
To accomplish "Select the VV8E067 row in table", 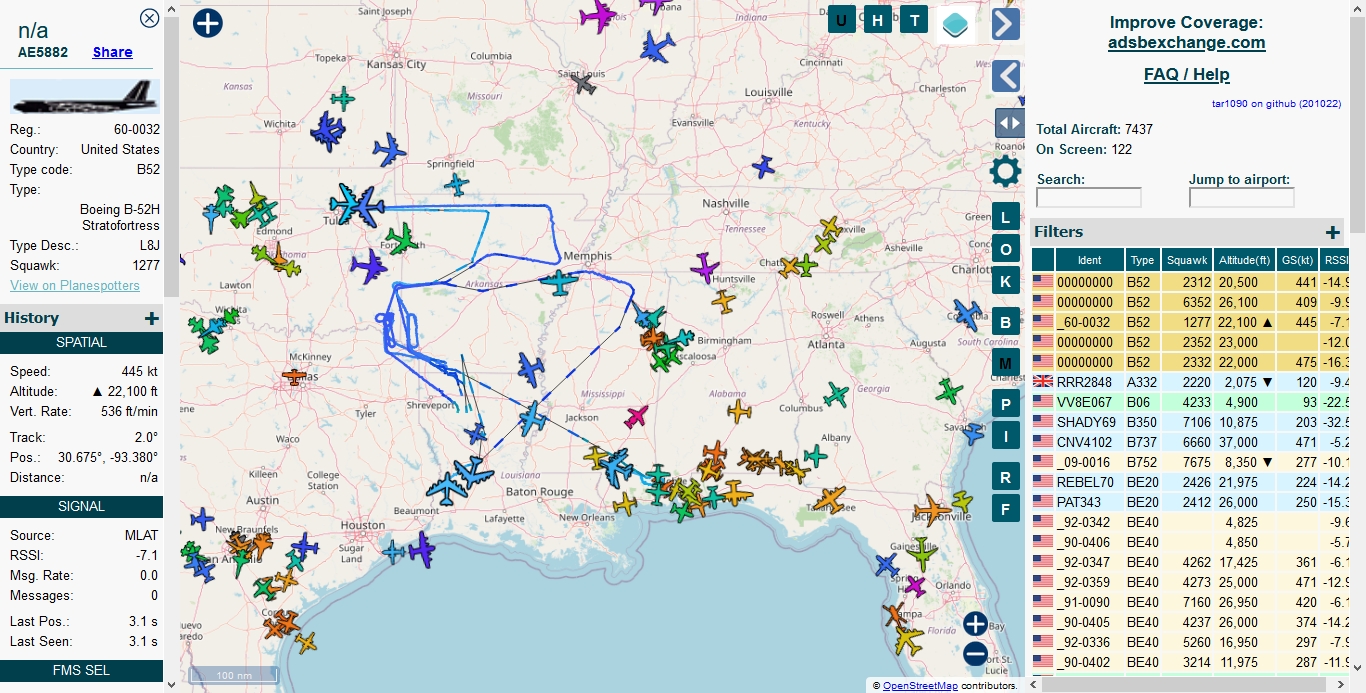I will [1191, 402].
